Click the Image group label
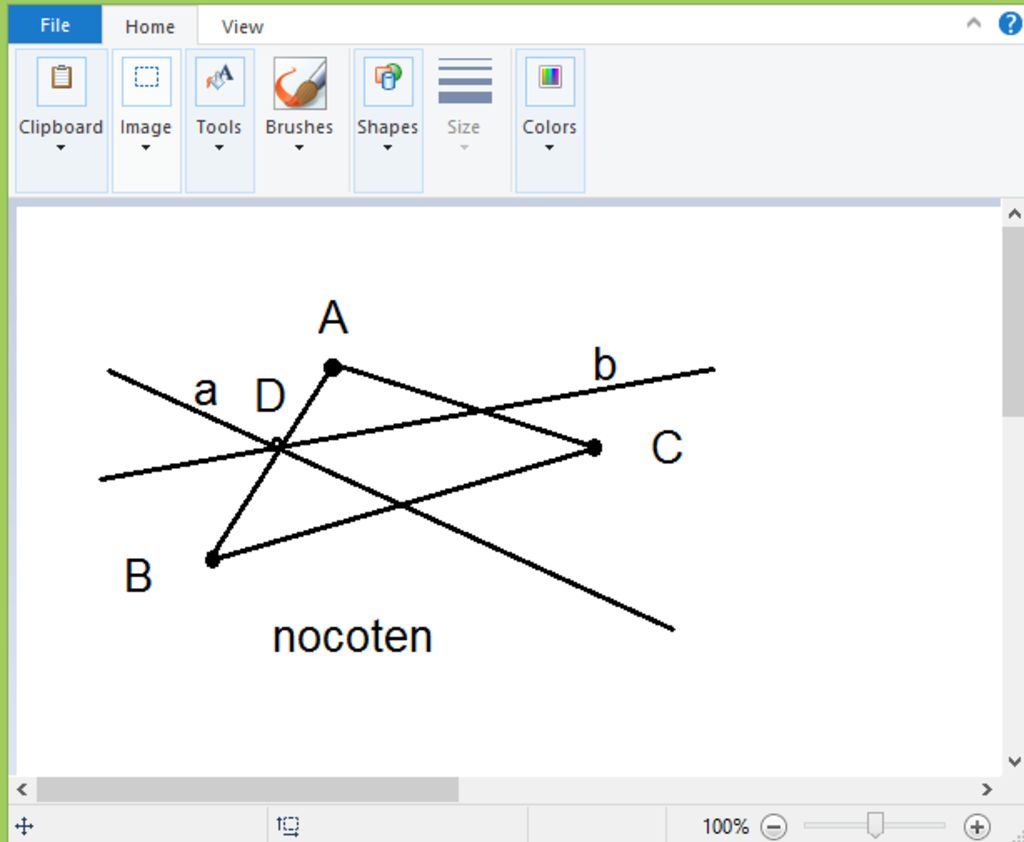 146,127
